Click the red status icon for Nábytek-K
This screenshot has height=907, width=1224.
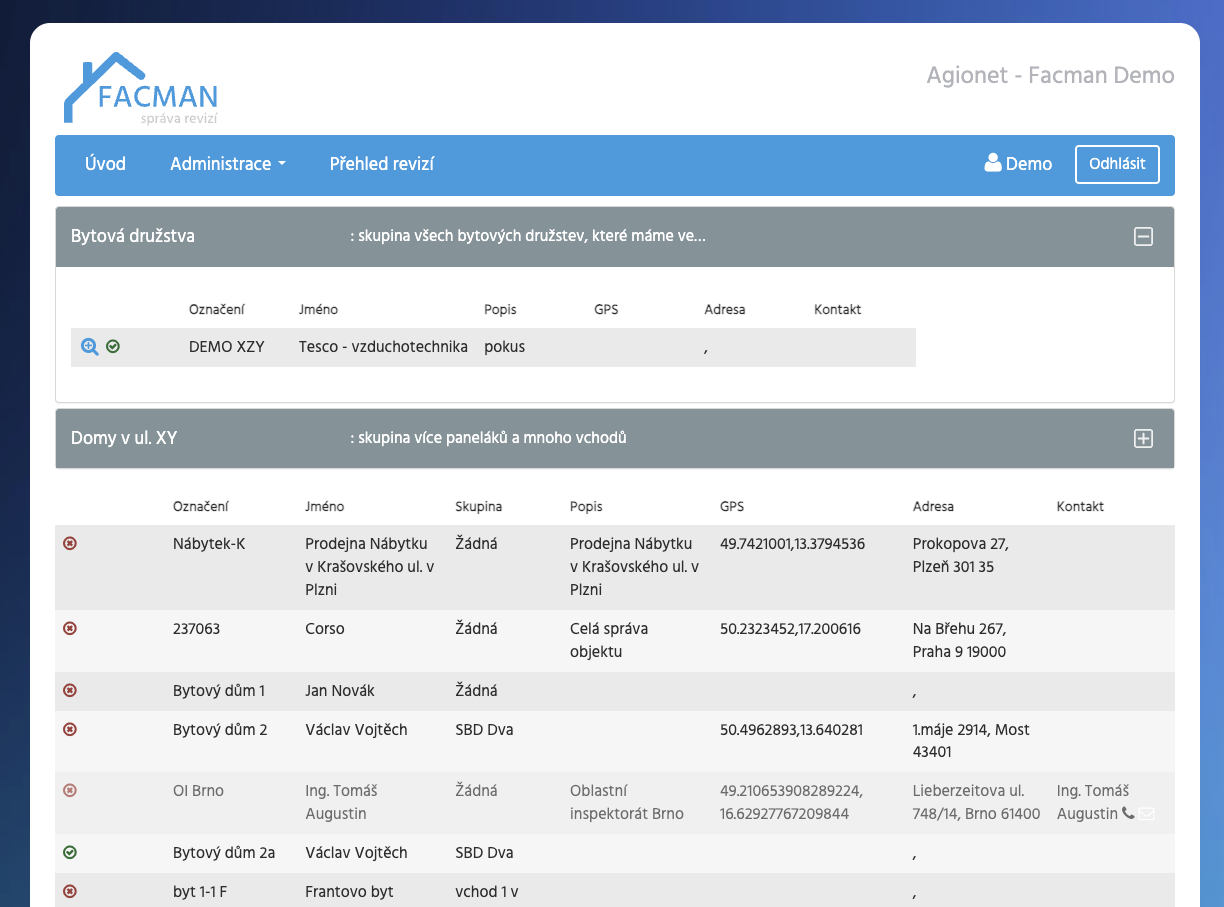[x=70, y=543]
